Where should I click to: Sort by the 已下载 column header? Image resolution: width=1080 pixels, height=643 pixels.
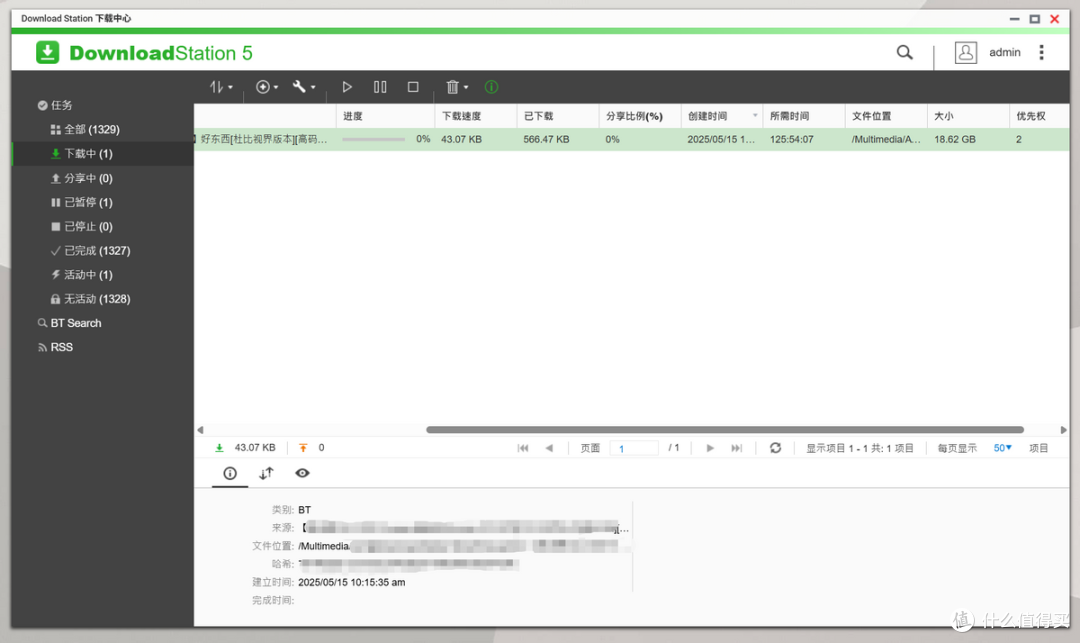pyautogui.click(x=557, y=116)
